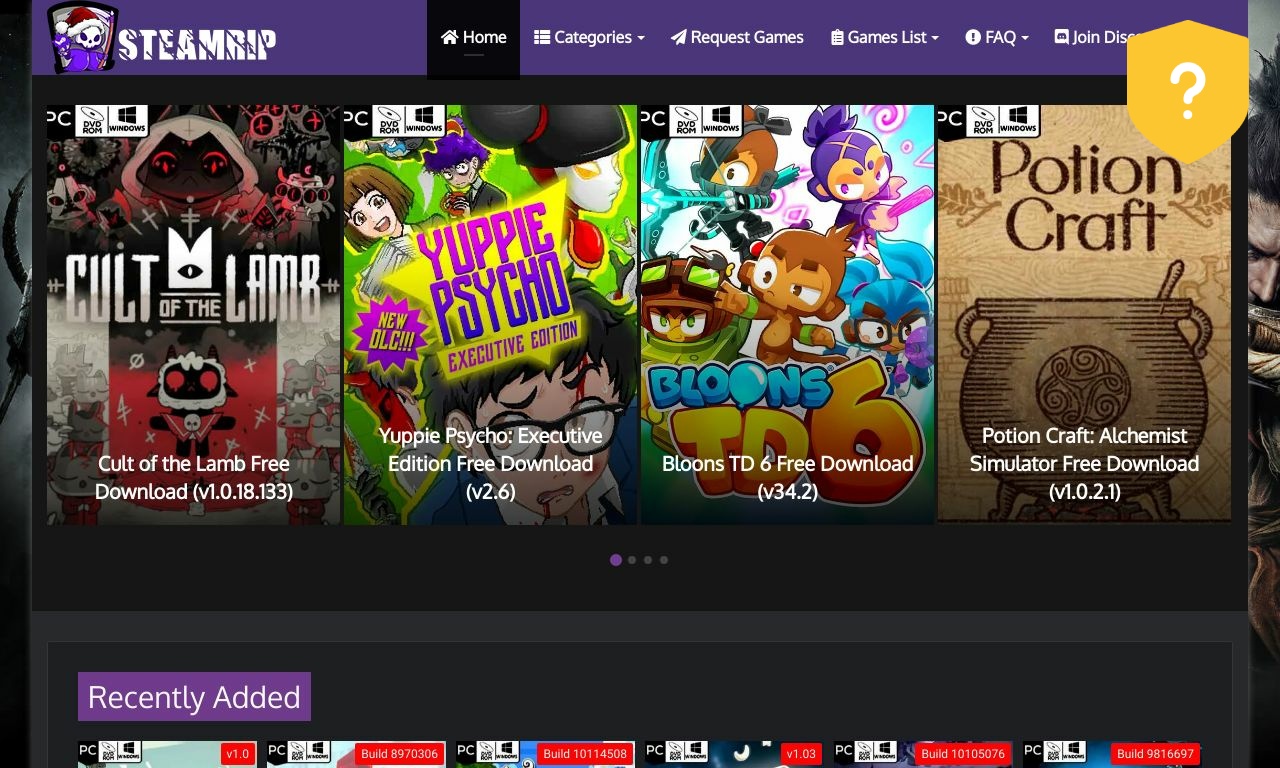Click the clipboard icon beside Games List

point(837,37)
